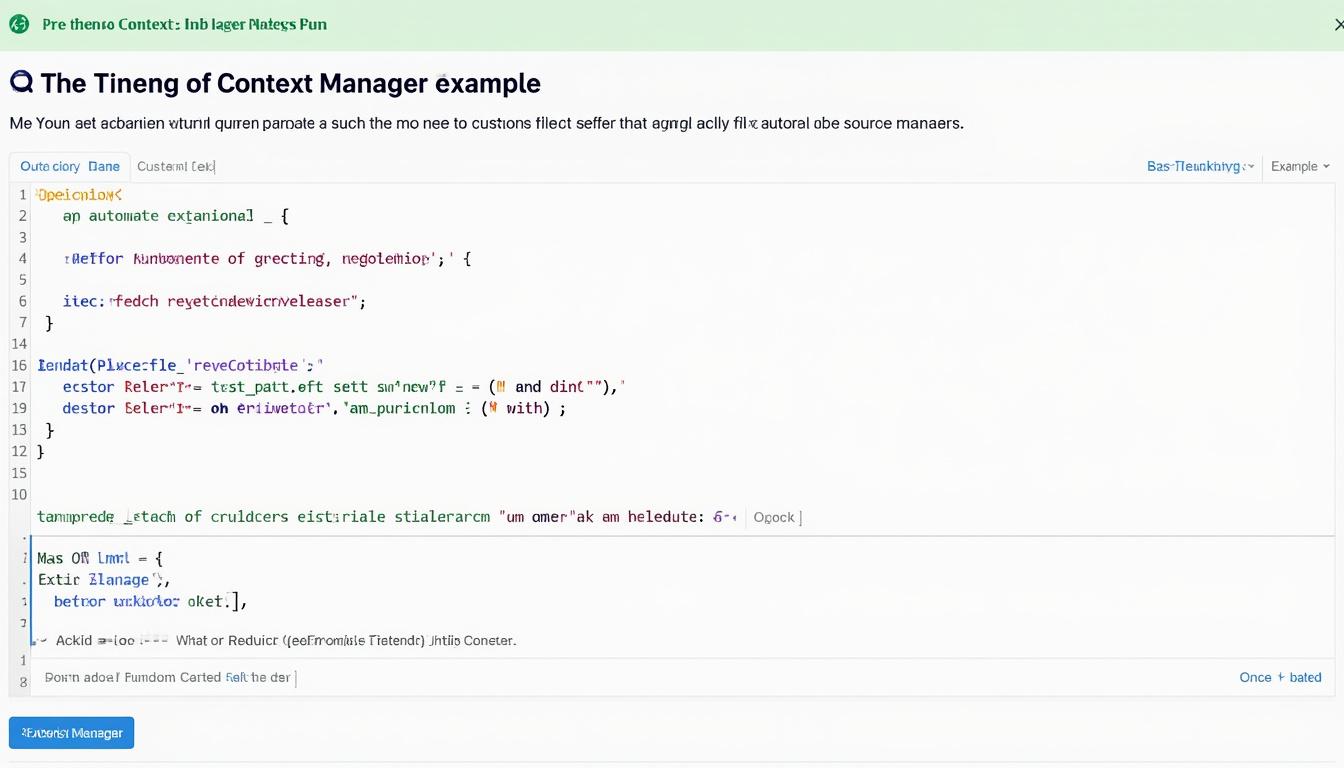Click line number 16 in the gutter
Viewport: 1344px width, 768px height.
pos(19,365)
